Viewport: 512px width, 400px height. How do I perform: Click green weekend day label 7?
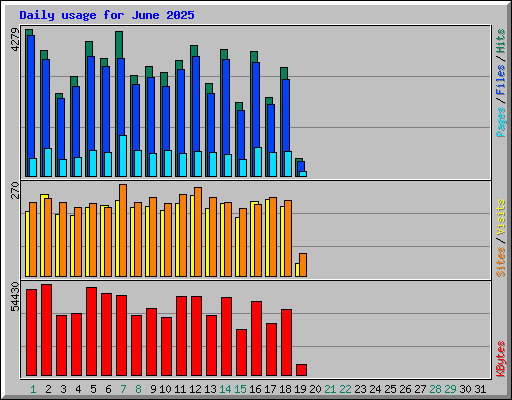coord(123,389)
